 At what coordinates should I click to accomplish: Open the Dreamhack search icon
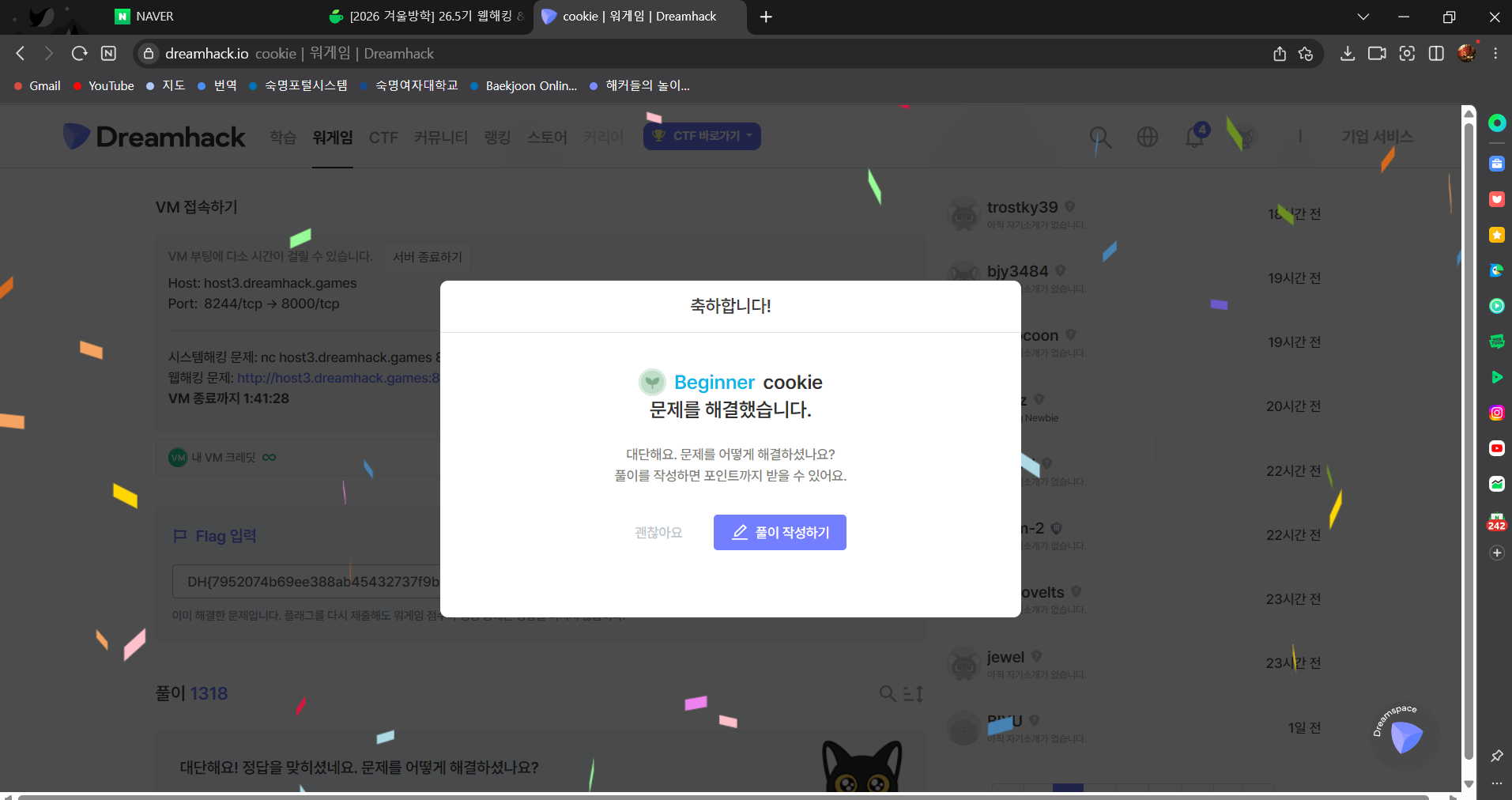pos(1100,136)
